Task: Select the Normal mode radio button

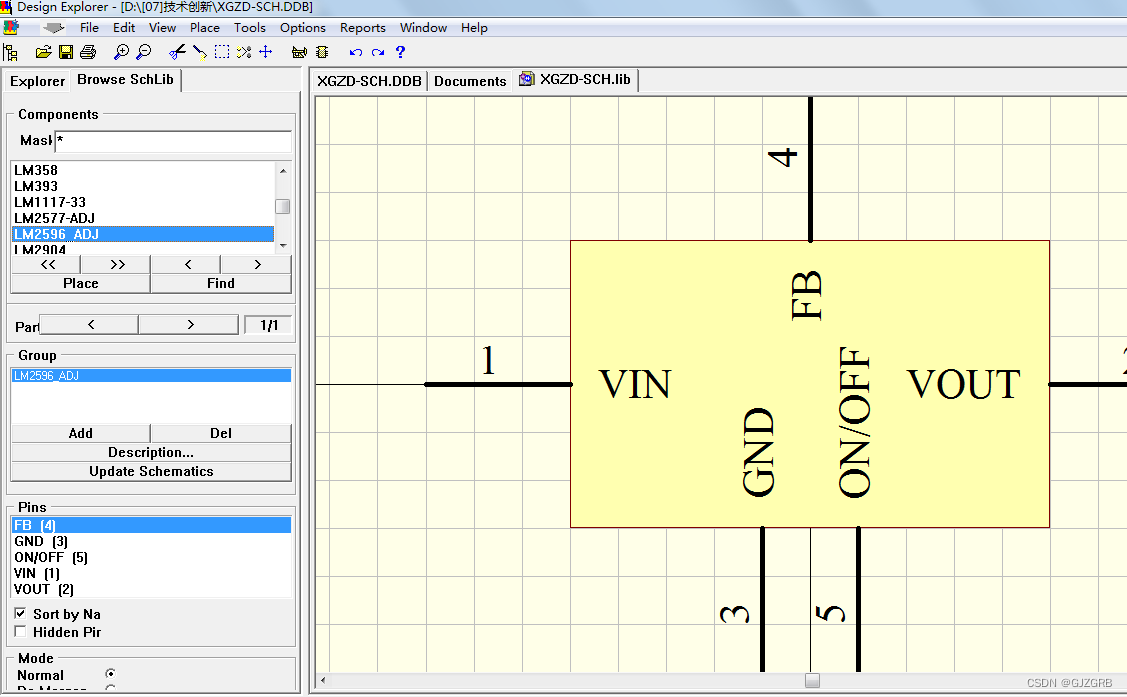Action: [x=110, y=673]
